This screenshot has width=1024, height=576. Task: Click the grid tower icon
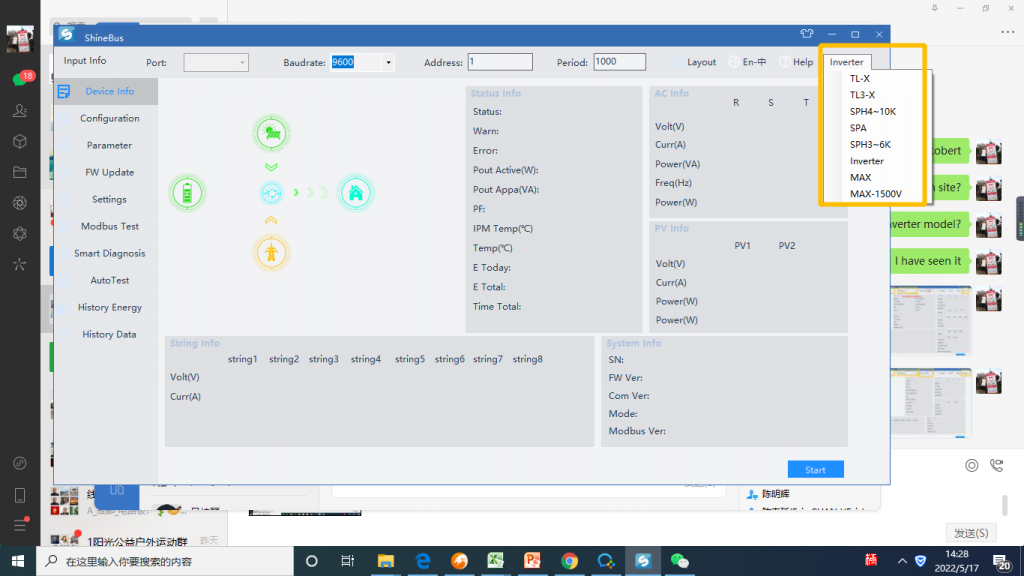coord(271,253)
